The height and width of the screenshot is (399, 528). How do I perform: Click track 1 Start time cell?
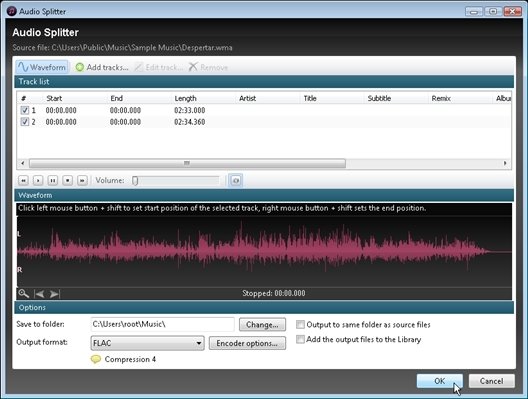pyautogui.click(x=61, y=110)
